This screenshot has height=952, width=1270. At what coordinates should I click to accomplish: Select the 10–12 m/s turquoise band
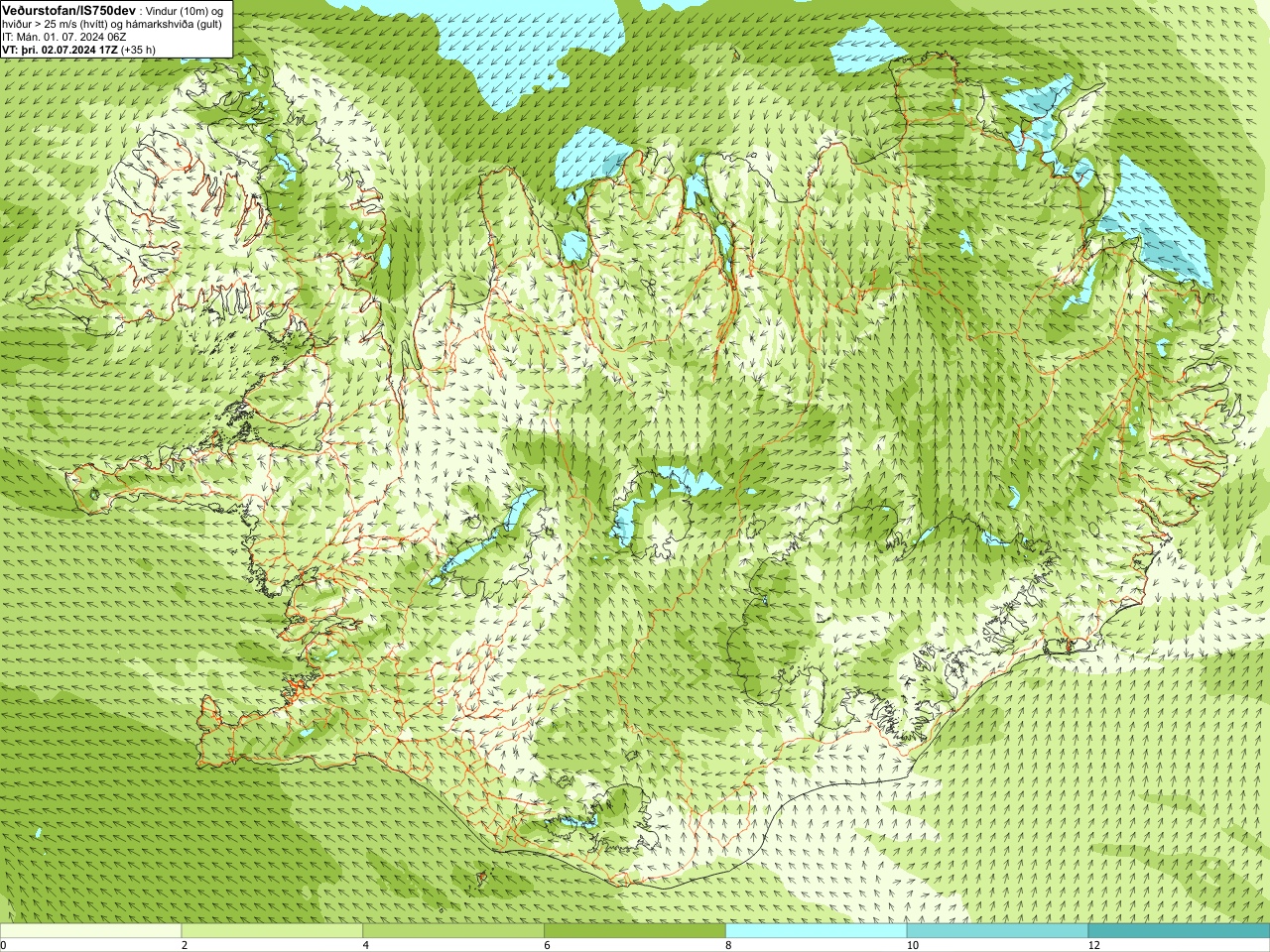tap(997, 931)
